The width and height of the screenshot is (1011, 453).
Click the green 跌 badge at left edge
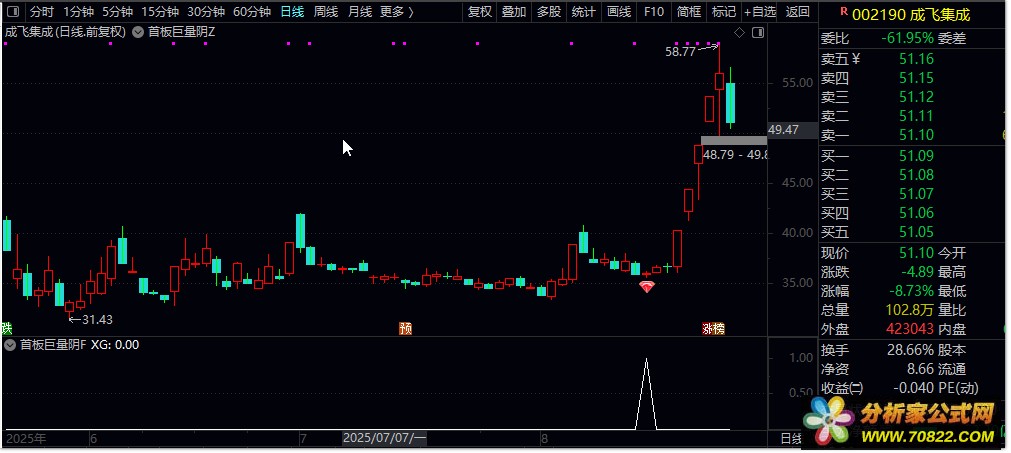pos(7,329)
